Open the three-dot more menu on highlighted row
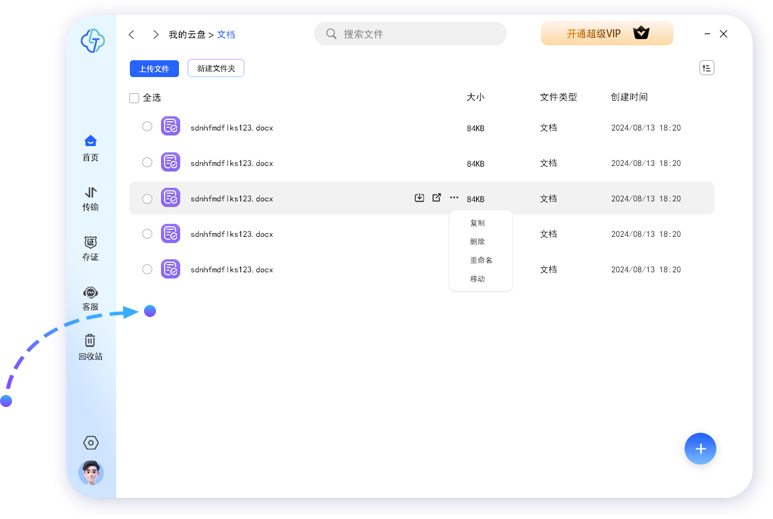Screen dimensions: 773x519 click(454, 198)
